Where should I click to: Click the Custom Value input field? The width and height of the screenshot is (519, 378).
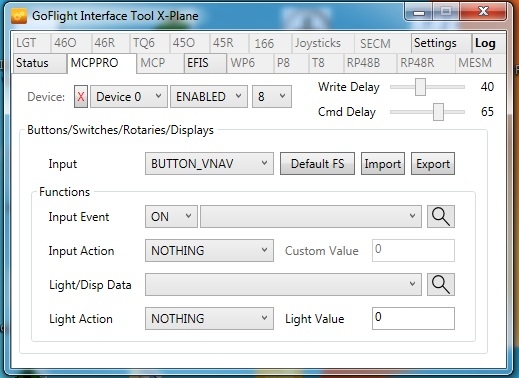(x=413, y=250)
